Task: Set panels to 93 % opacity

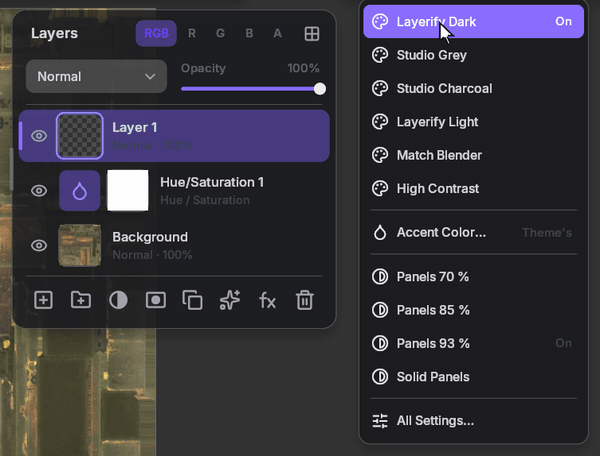Action: pyautogui.click(x=474, y=343)
